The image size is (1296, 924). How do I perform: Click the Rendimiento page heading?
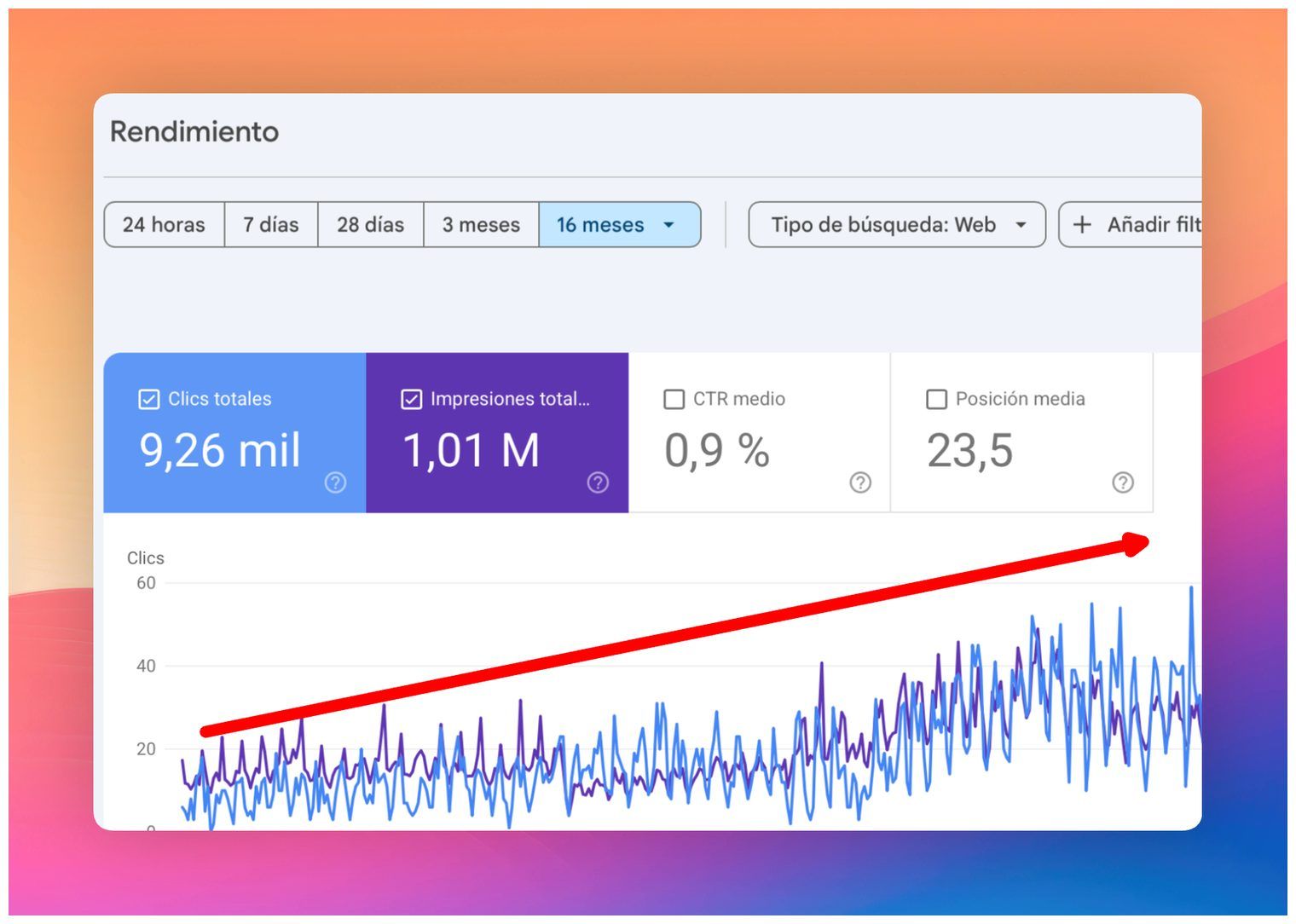pos(194,131)
